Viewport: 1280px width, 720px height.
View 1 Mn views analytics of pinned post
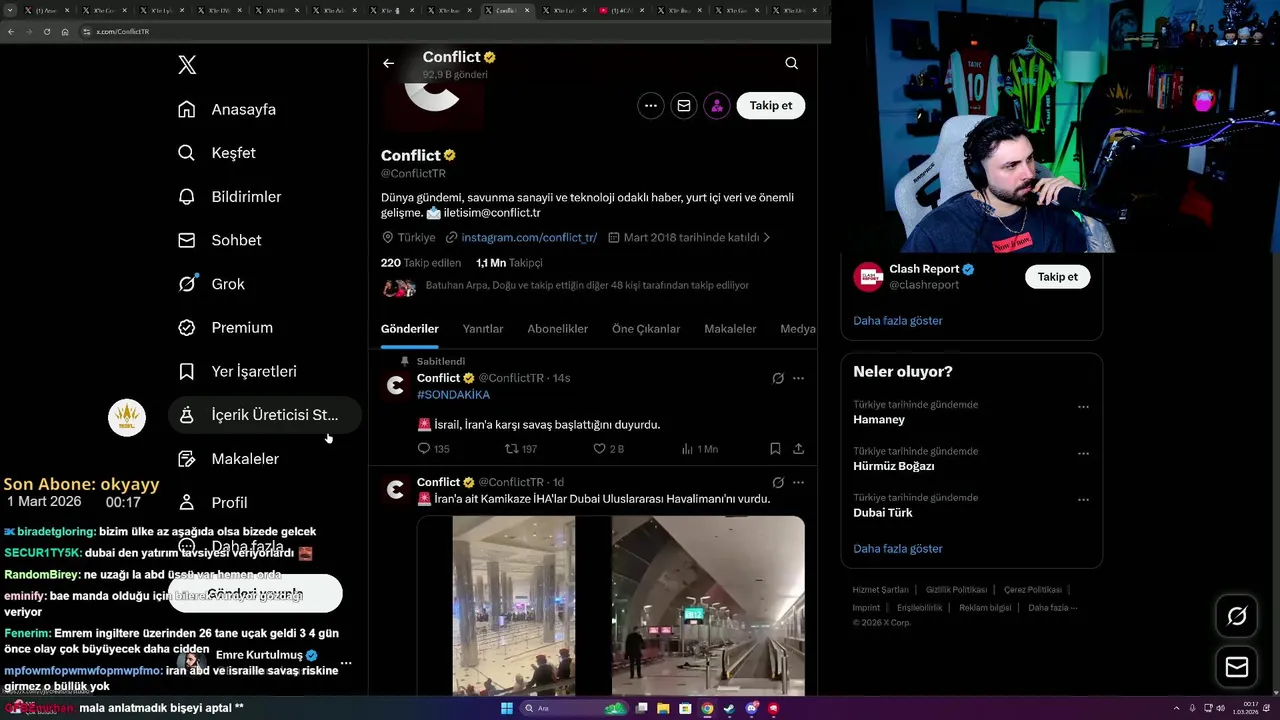[699, 449]
